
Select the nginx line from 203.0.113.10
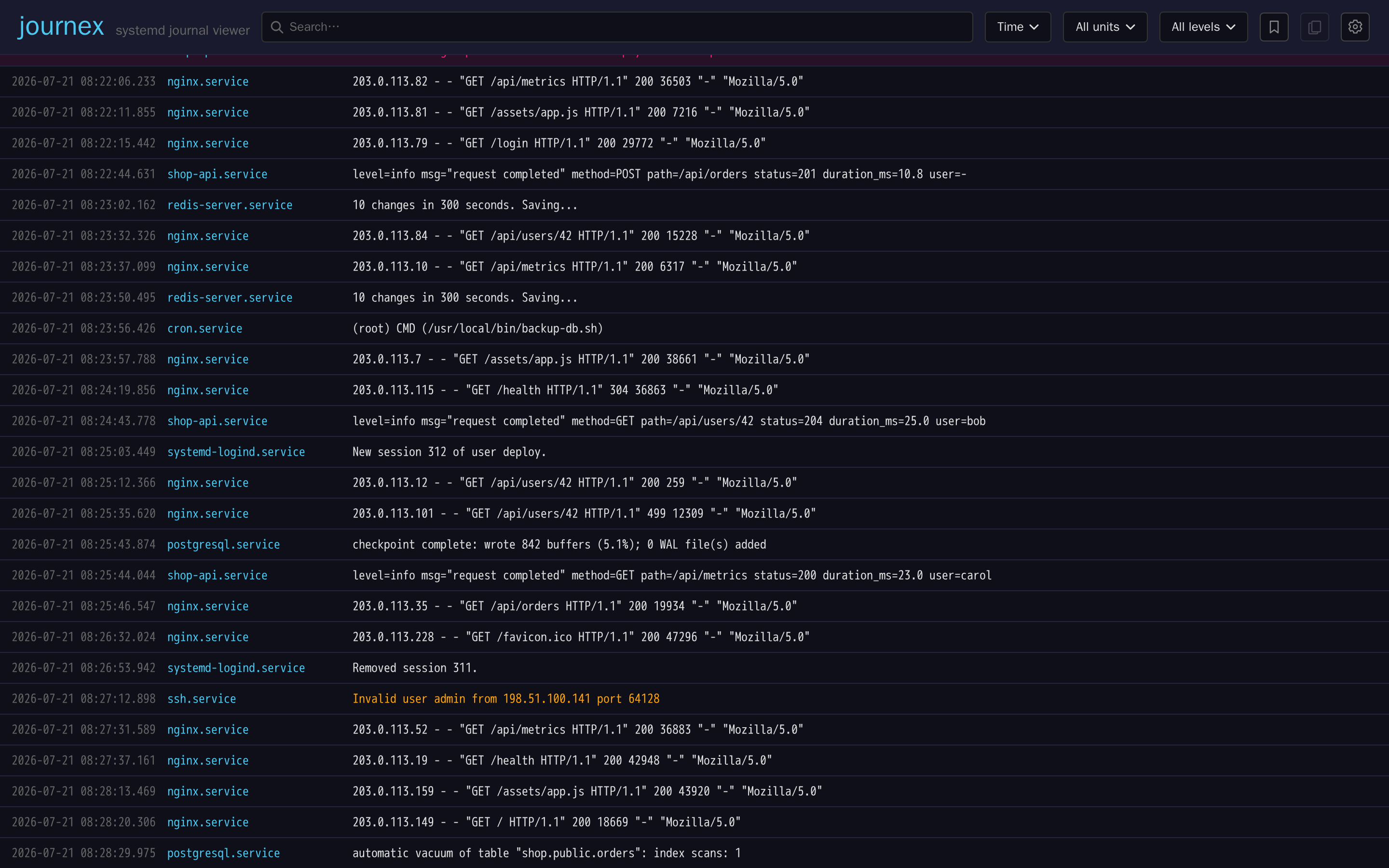(x=574, y=267)
